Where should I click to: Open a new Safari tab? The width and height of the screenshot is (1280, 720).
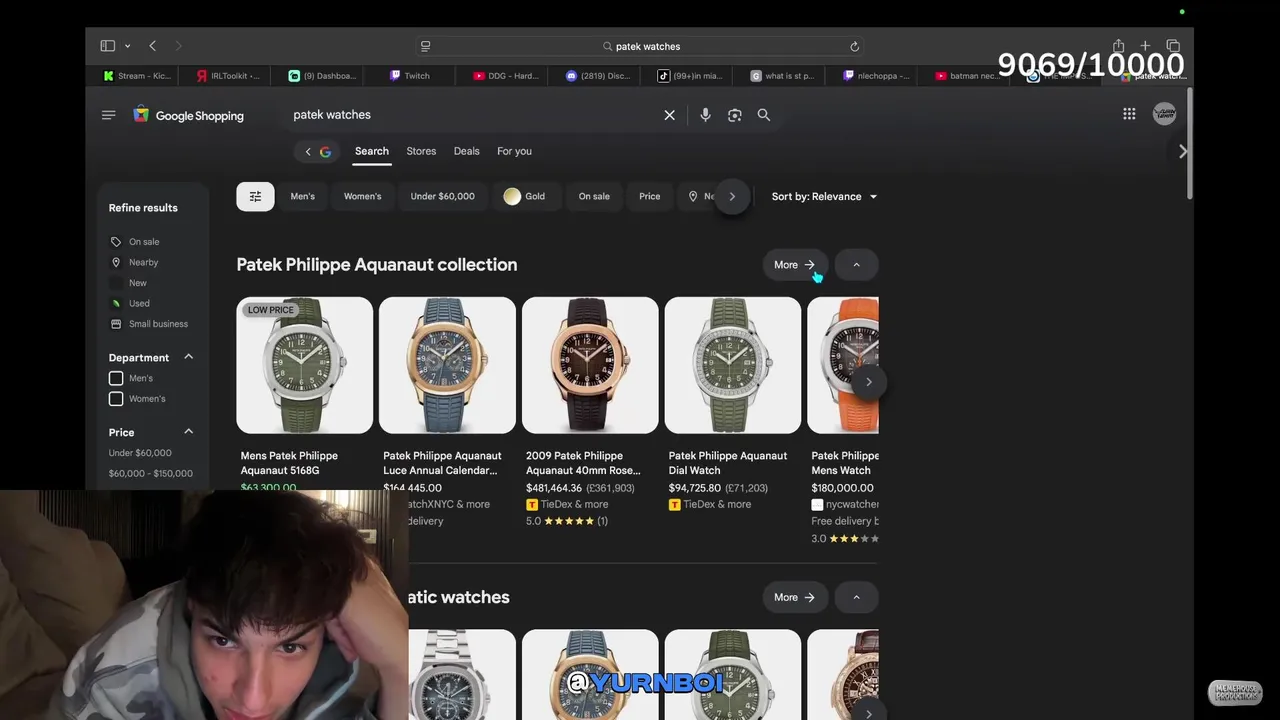pyautogui.click(x=1145, y=46)
